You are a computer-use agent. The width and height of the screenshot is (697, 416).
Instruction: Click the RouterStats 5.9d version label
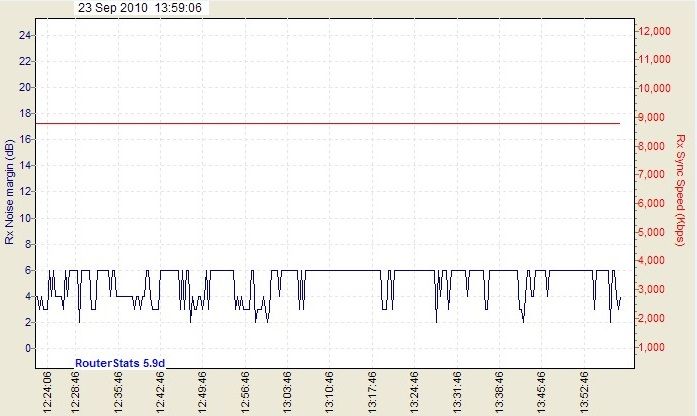[x=120, y=363]
